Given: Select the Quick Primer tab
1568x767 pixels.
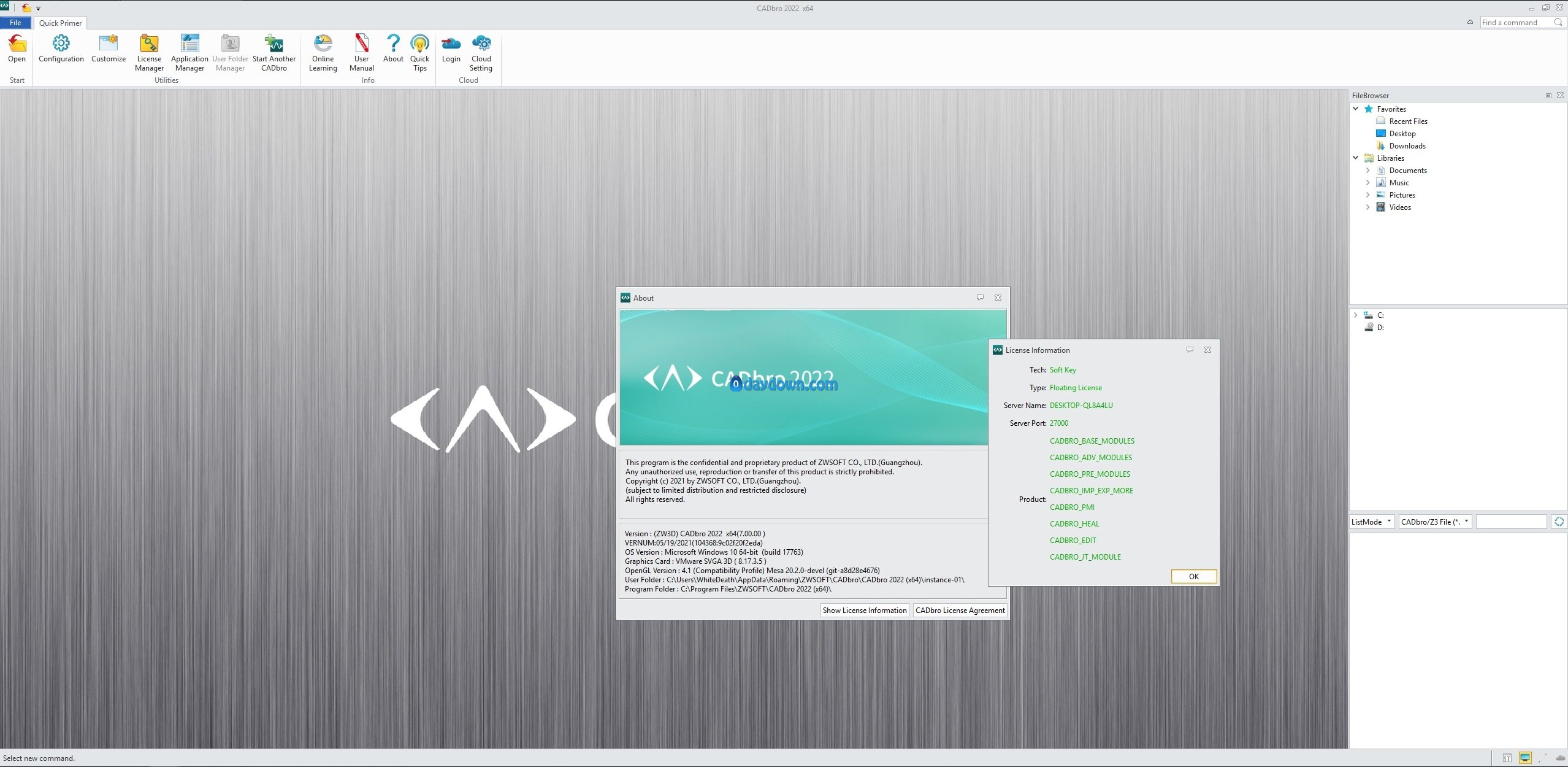Looking at the screenshot, I should point(60,23).
